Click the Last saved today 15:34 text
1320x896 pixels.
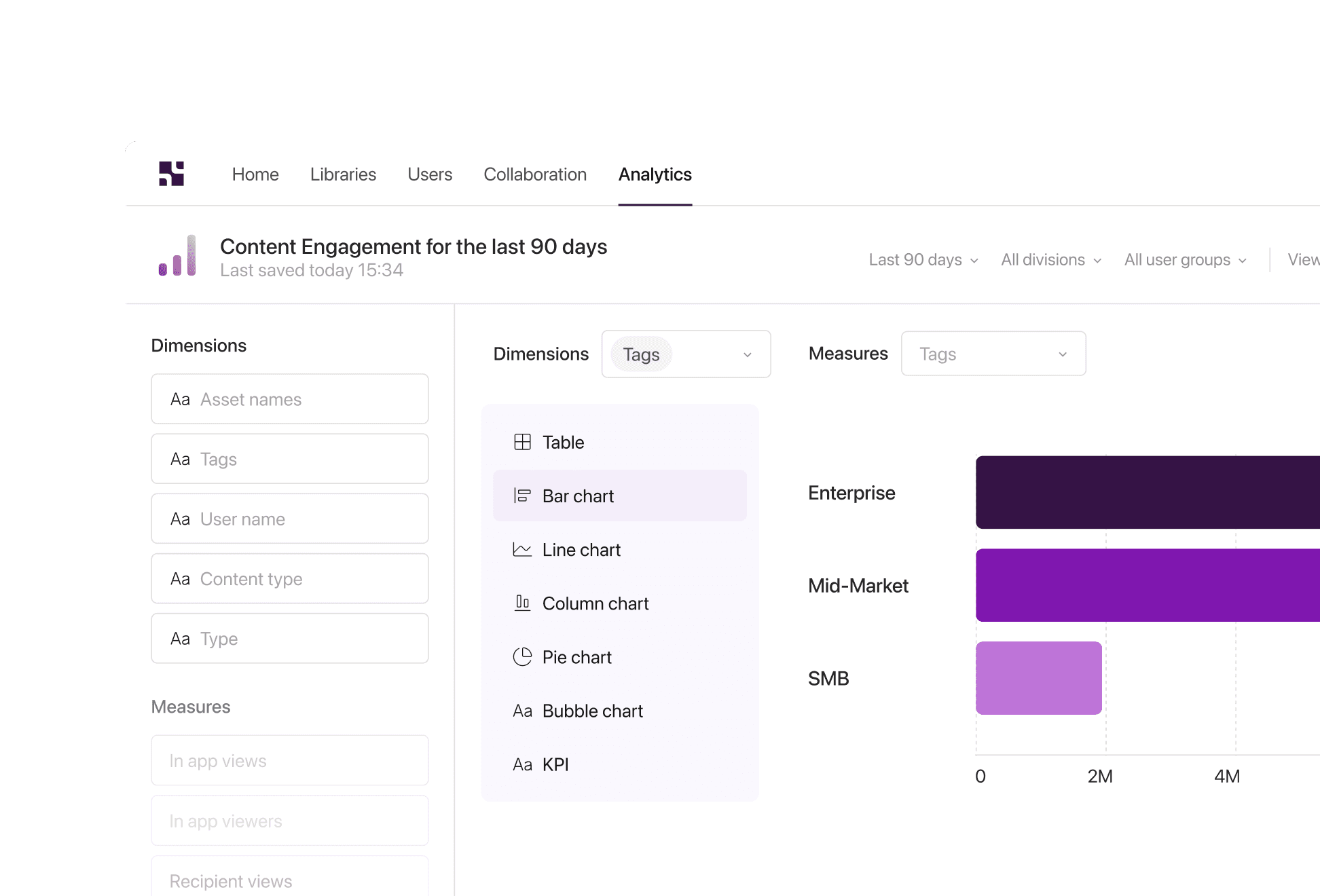(x=312, y=270)
